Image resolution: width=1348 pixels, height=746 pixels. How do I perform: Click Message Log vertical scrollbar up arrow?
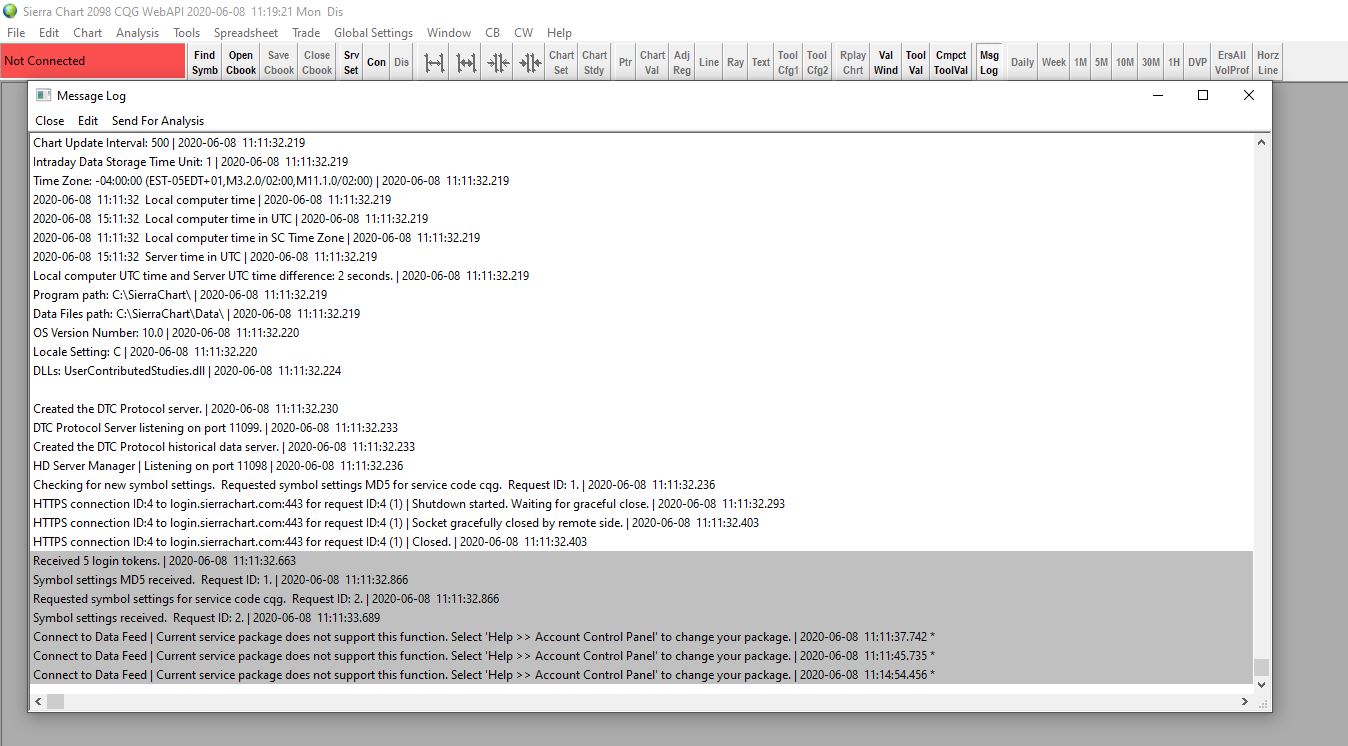point(1262,143)
